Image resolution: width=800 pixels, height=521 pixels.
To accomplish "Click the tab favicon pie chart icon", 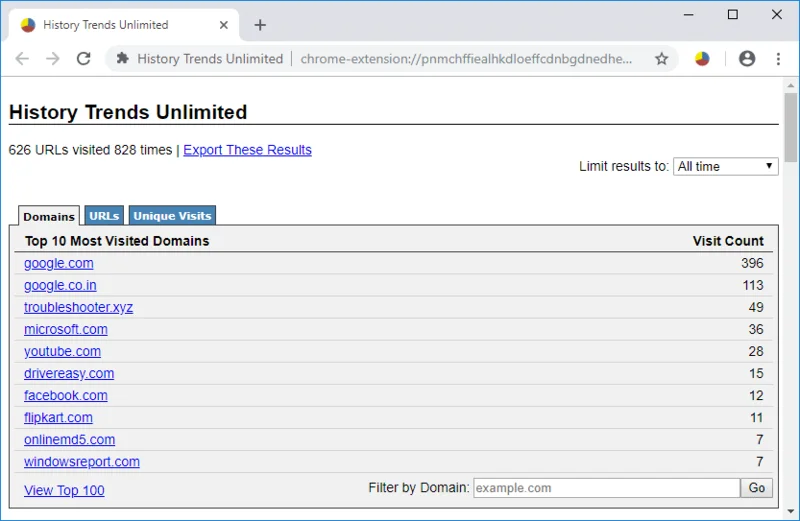I will coord(28,25).
